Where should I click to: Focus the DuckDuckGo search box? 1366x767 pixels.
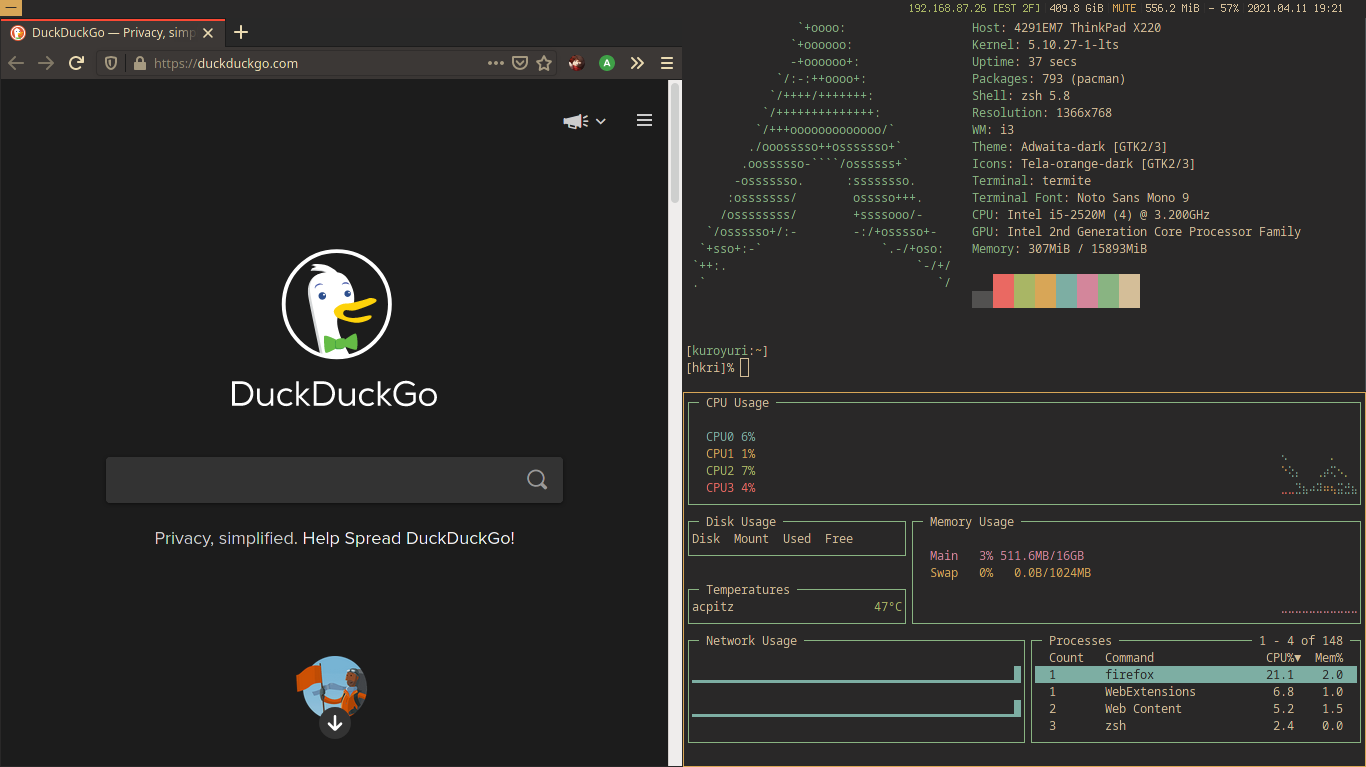click(x=334, y=480)
